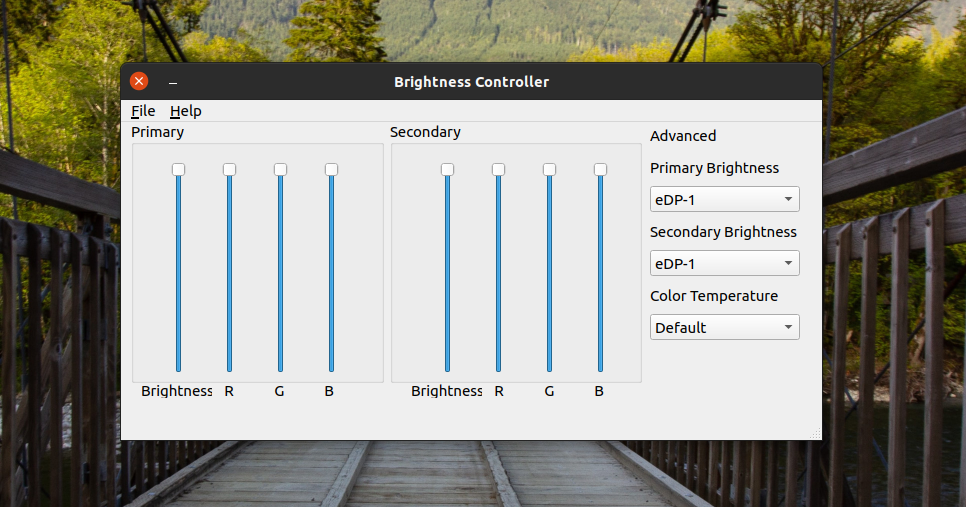This screenshot has height=507, width=966.
Task: Click the Secondary Brightness slider handle
Action: (x=447, y=169)
